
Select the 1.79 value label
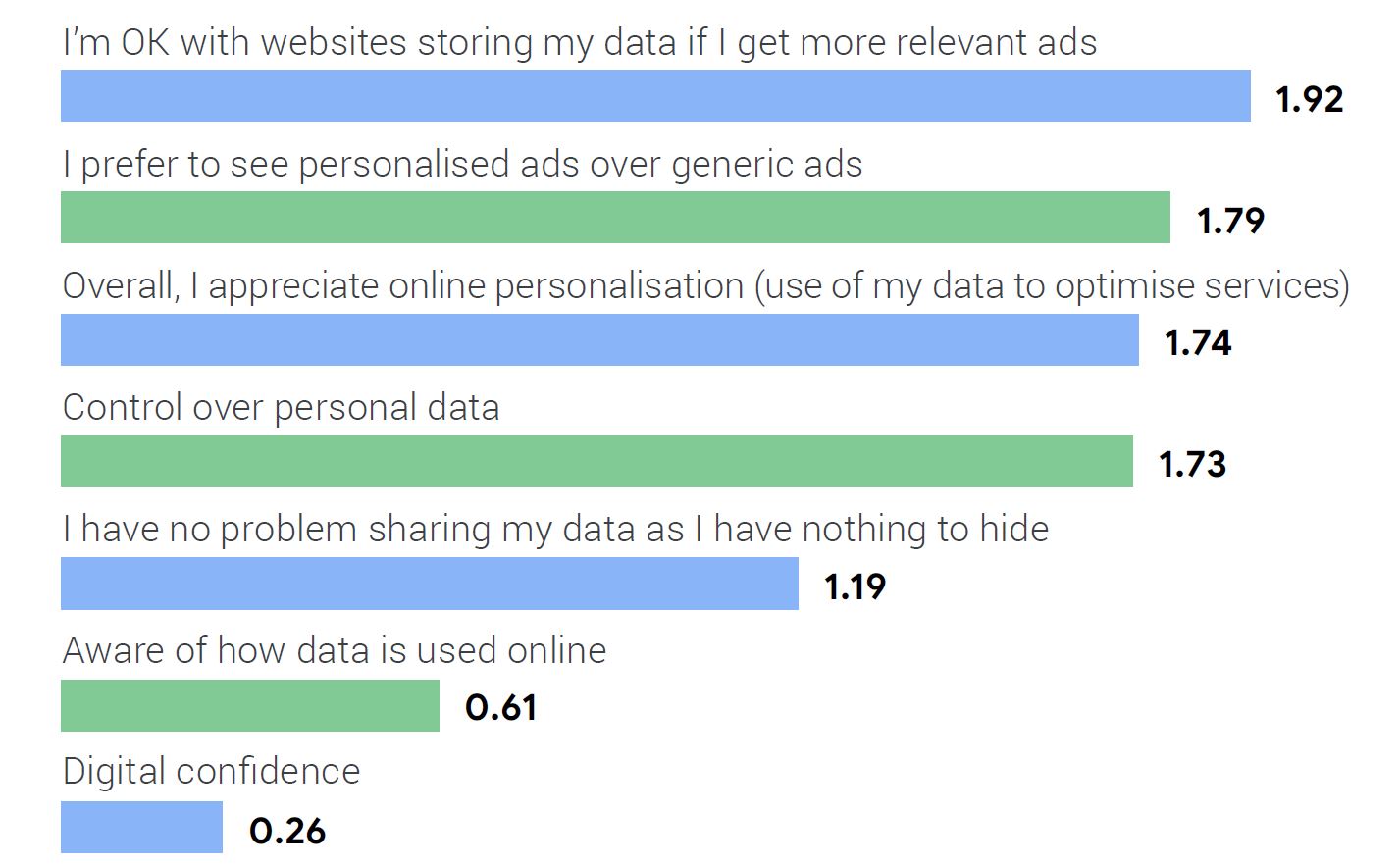(1230, 221)
